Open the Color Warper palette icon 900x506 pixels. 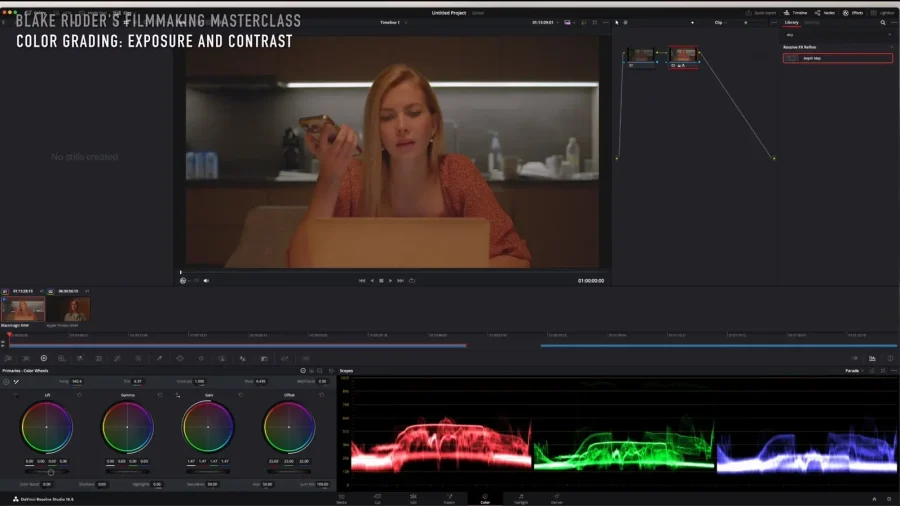click(138, 359)
